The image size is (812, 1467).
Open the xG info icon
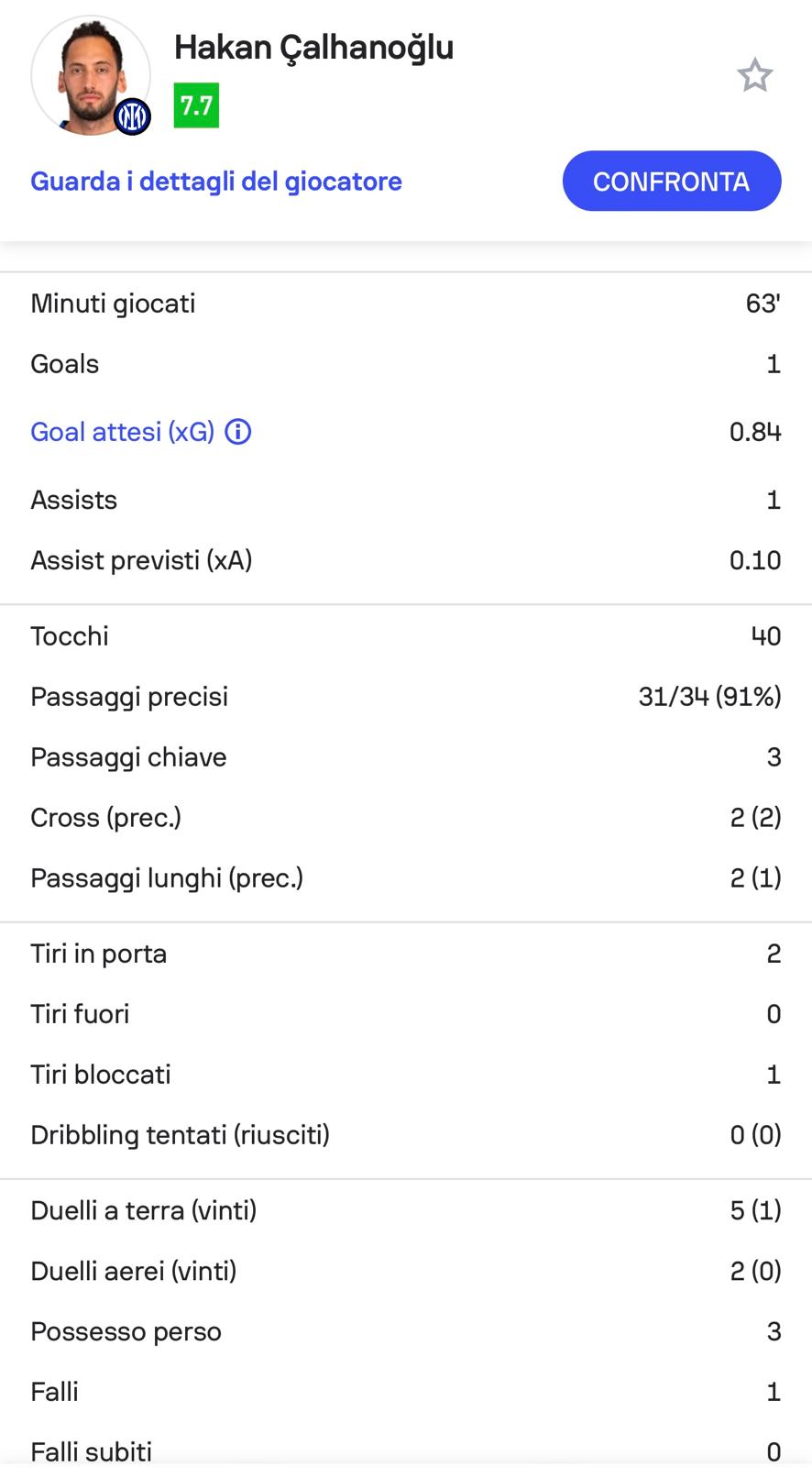(238, 432)
